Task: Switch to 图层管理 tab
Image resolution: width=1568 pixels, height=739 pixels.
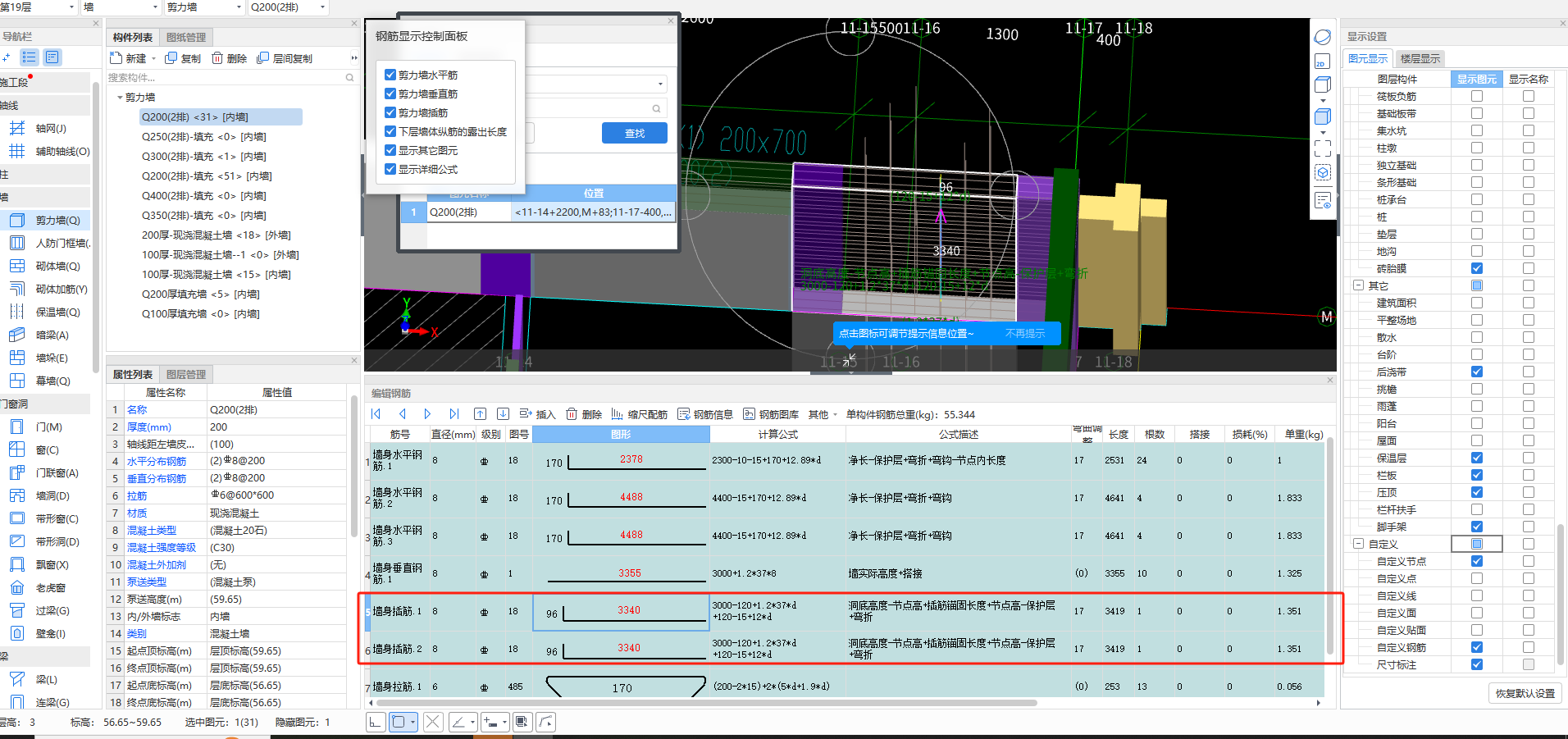Action: [x=186, y=375]
